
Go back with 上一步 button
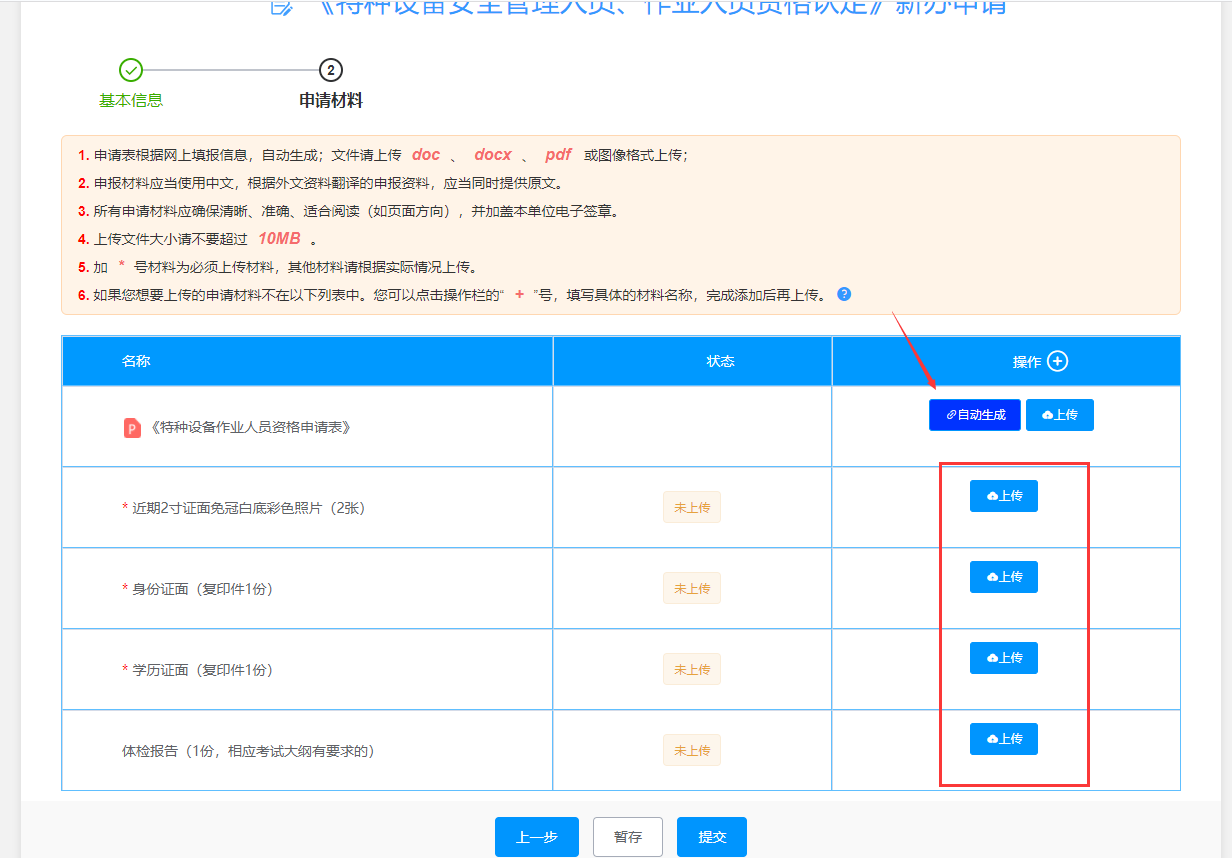[x=536, y=837]
